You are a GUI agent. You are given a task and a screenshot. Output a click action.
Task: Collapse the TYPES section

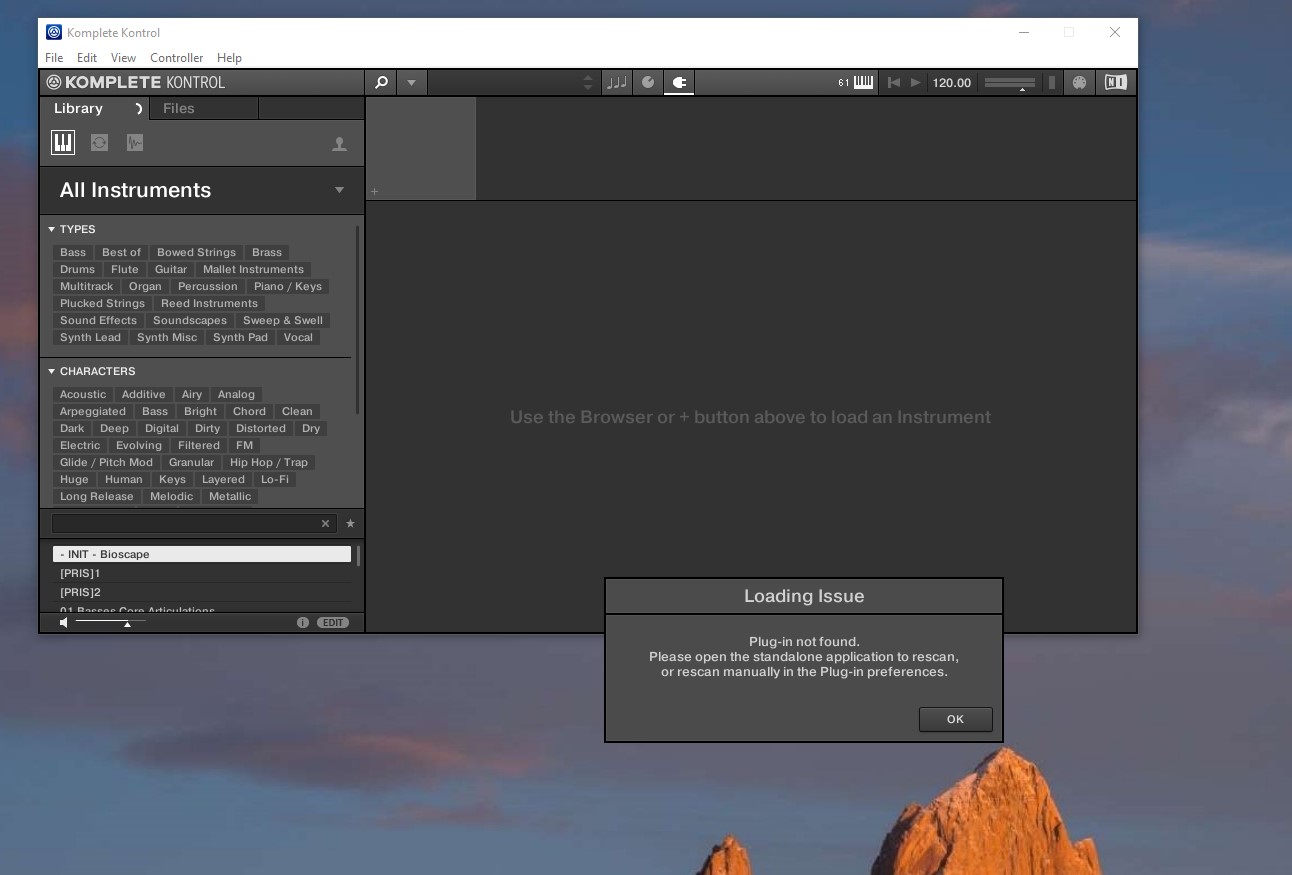[52, 229]
